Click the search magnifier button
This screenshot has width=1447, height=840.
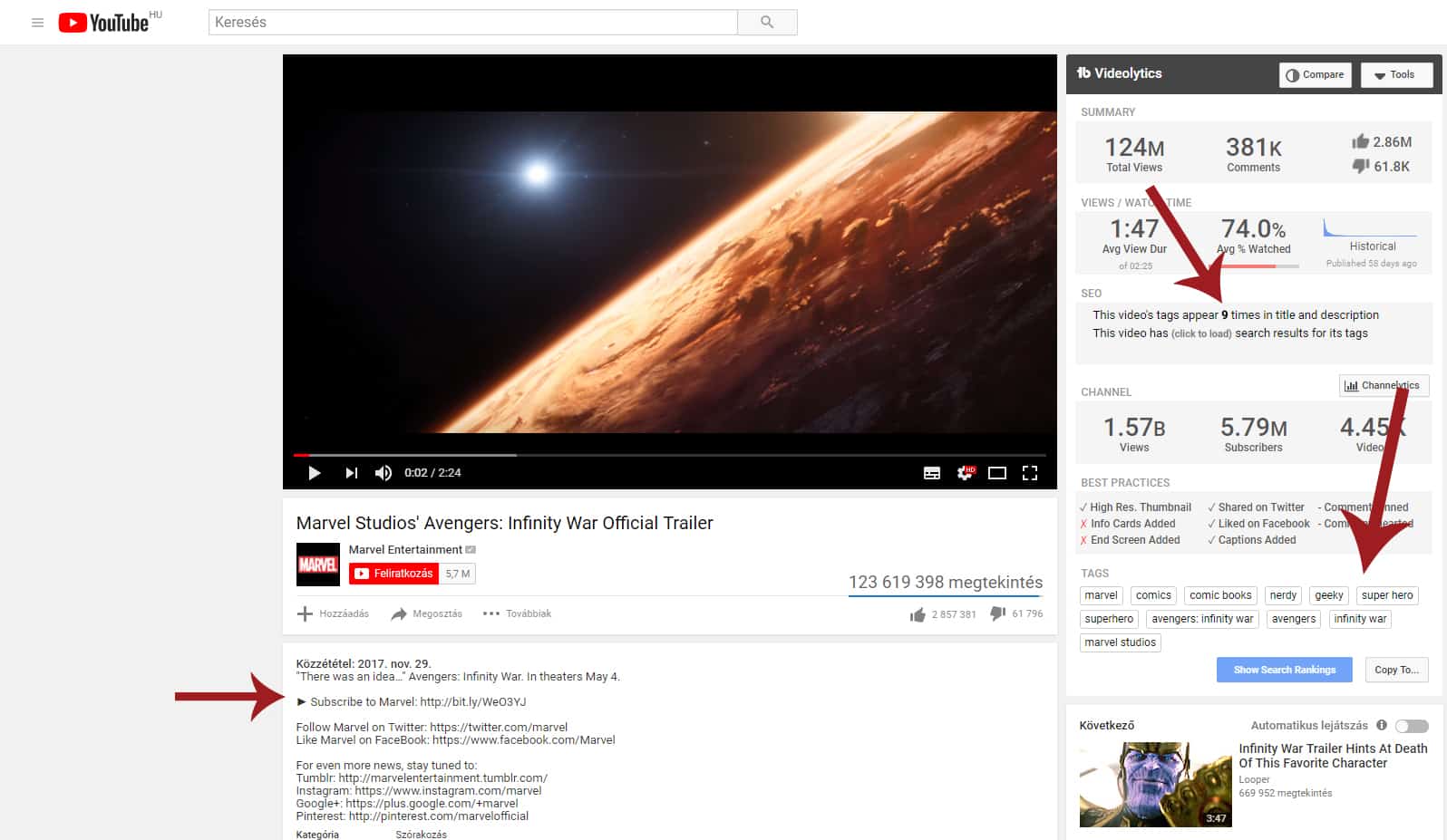click(x=767, y=23)
